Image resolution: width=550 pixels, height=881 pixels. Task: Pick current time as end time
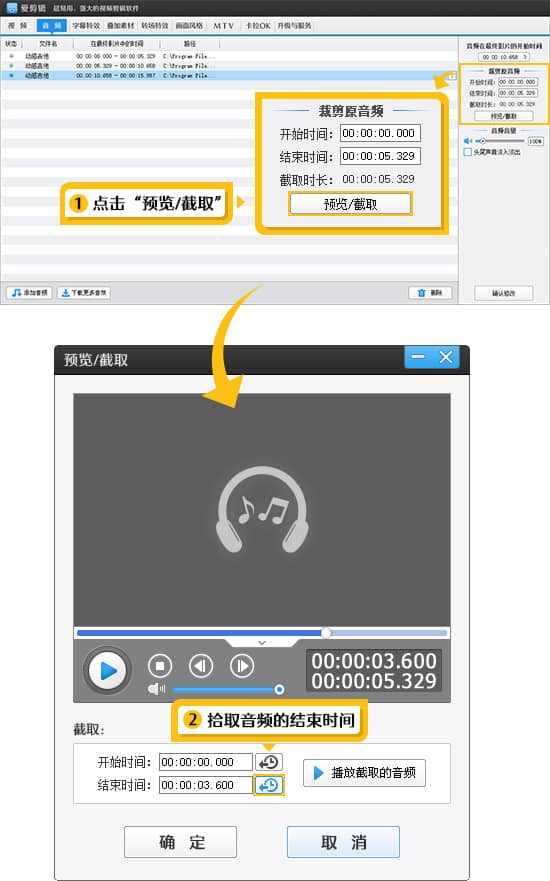click(269, 785)
